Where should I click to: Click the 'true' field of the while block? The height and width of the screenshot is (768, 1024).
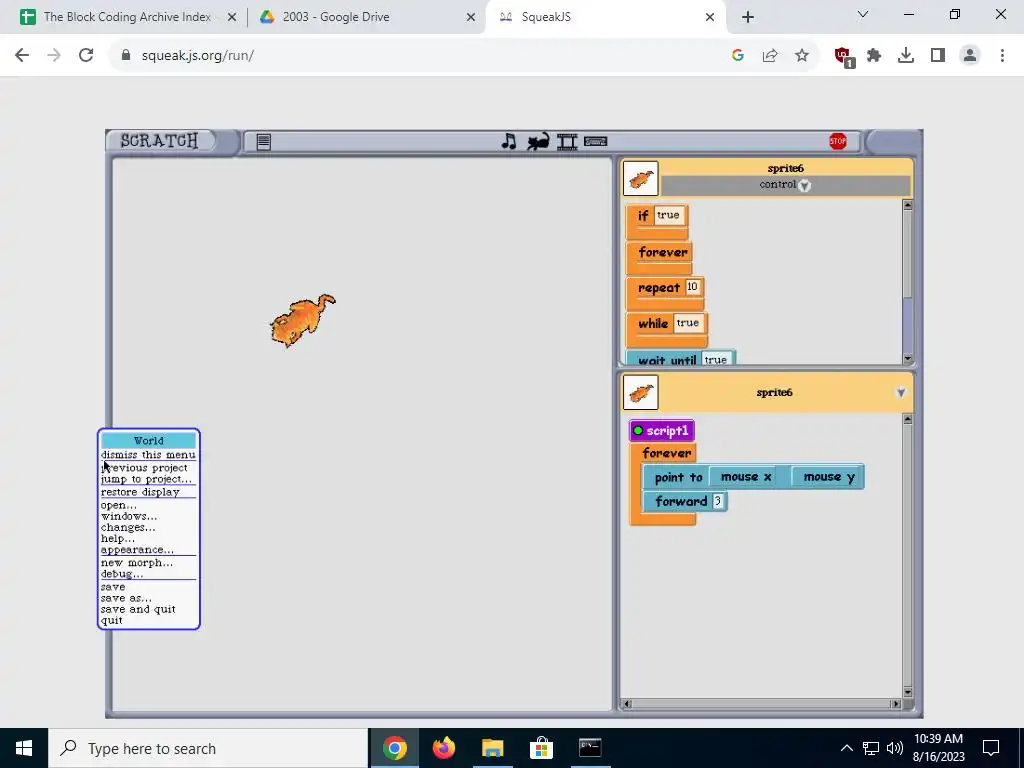[688, 323]
